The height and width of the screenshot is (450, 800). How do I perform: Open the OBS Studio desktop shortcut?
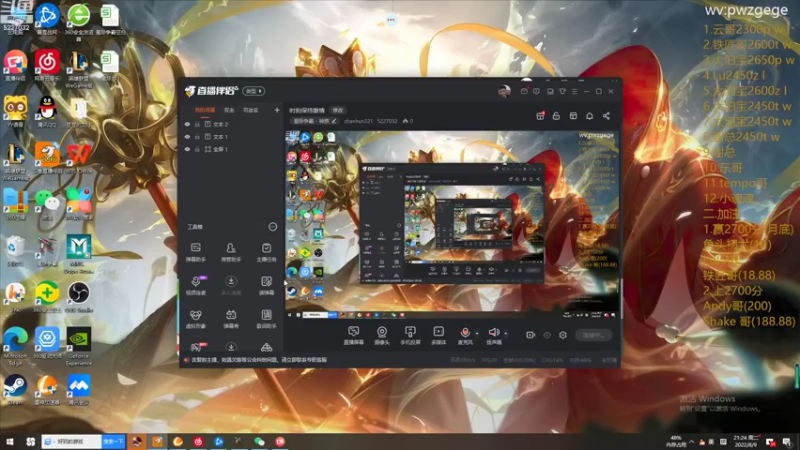pyautogui.click(x=78, y=297)
